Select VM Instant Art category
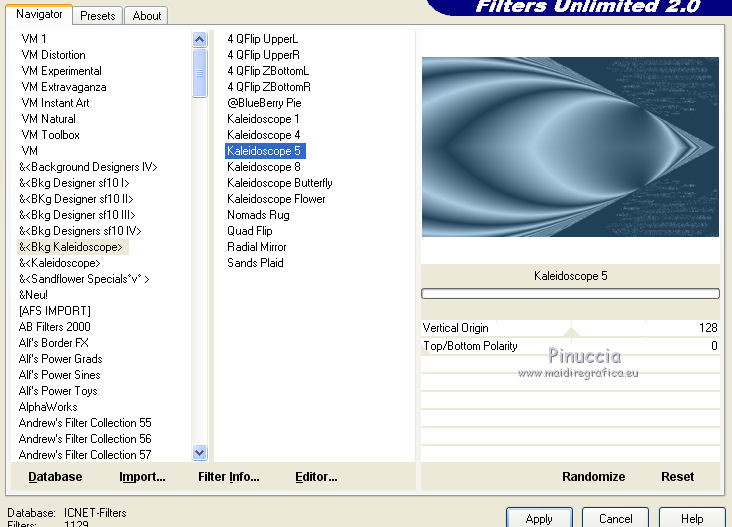Screen dimensions: 732x527 coord(56,103)
